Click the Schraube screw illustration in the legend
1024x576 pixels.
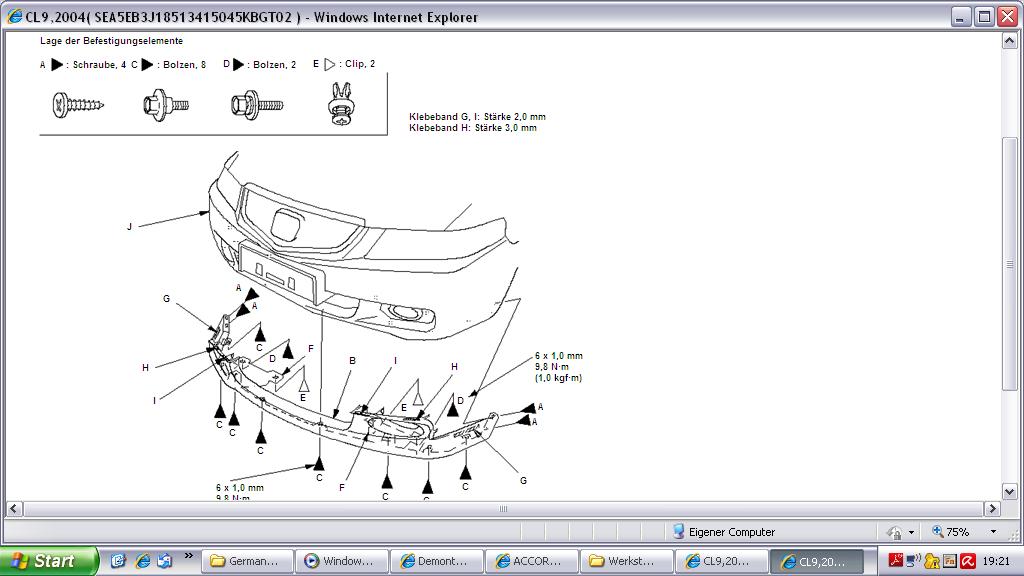pyautogui.click(x=78, y=104)
